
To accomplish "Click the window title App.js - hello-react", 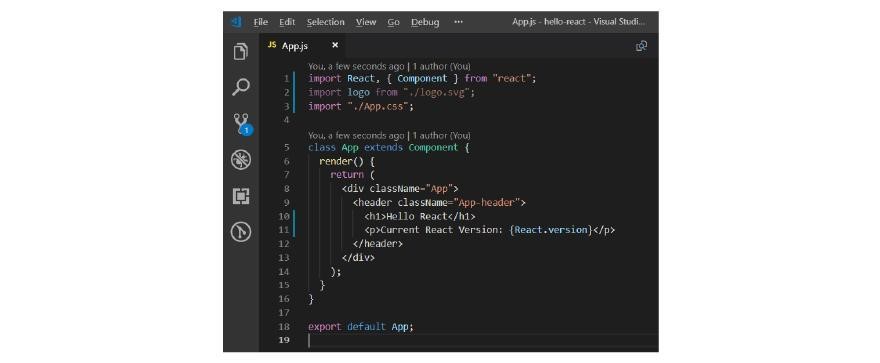I will coord(579,22).
